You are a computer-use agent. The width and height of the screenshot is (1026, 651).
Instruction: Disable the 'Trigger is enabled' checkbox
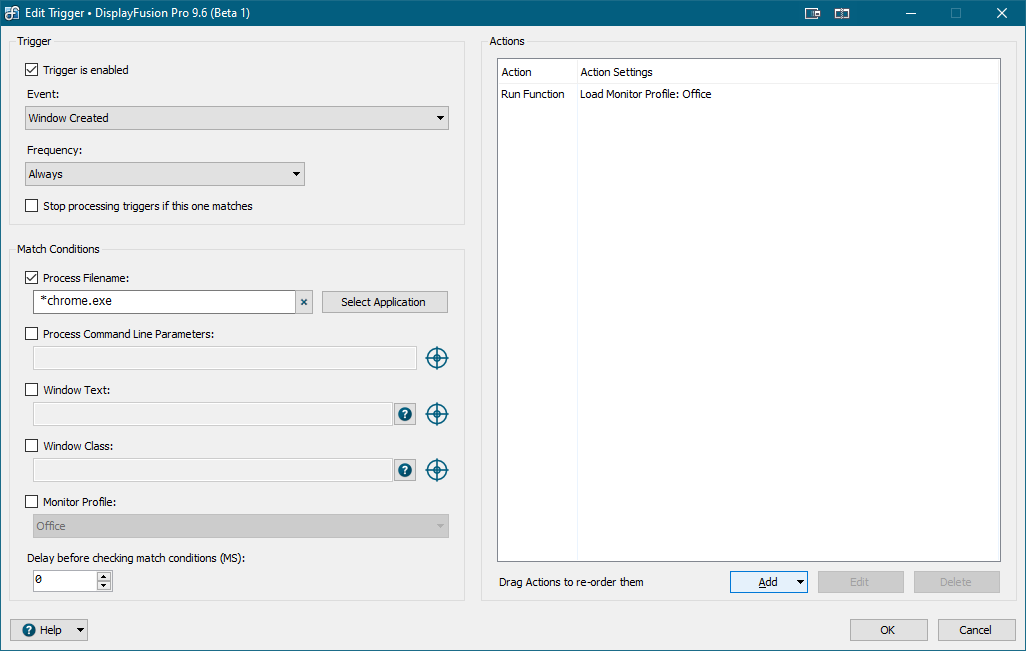tap(32, 70)
